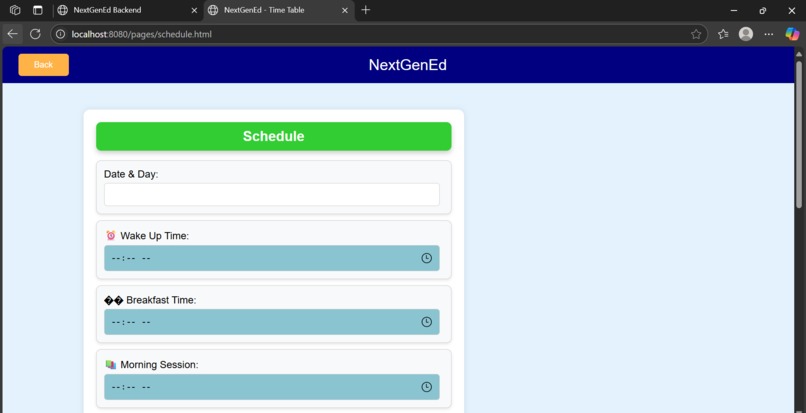Click the Wake Up Time field
806x413 pixels.
click(x=272, y=258)
